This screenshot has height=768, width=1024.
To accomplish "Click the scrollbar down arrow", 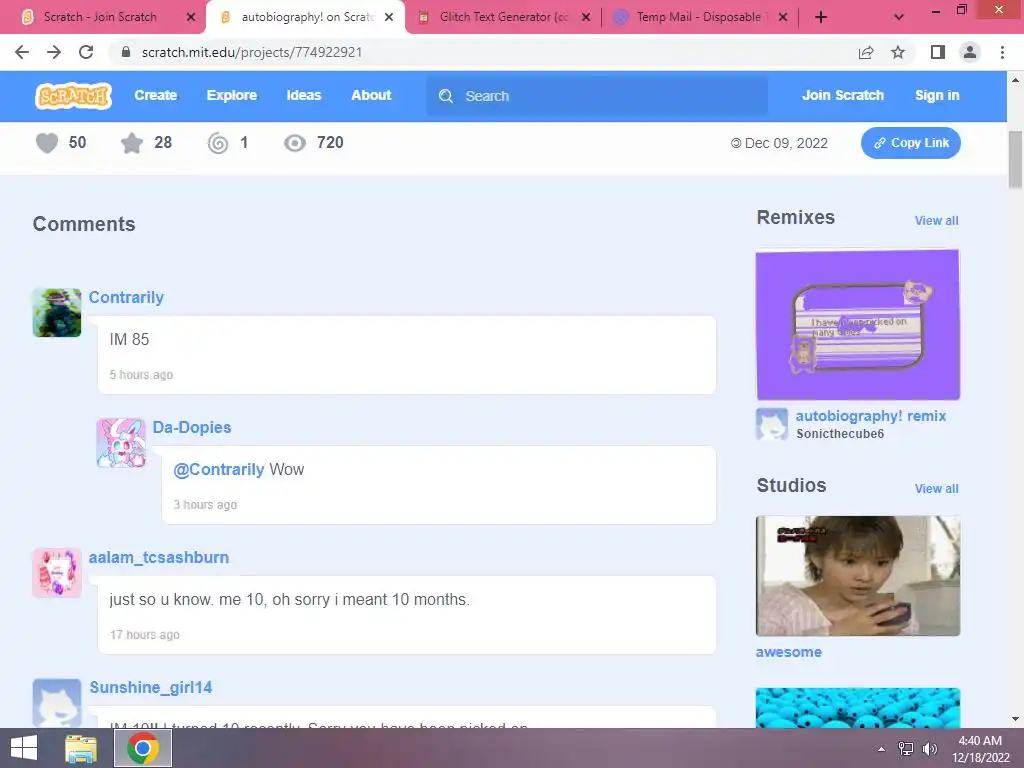I will pos(1015,719).
